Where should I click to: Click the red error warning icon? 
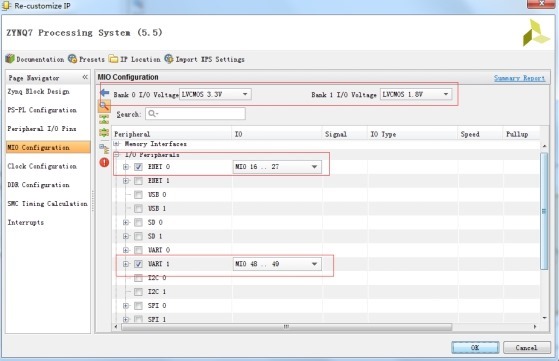coord(104,163)
